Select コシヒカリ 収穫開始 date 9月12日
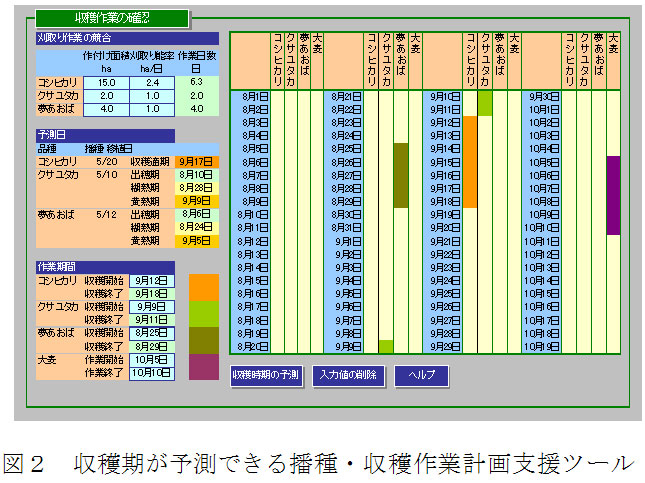This screenshot has width=645, height=483. coord(152,281)
